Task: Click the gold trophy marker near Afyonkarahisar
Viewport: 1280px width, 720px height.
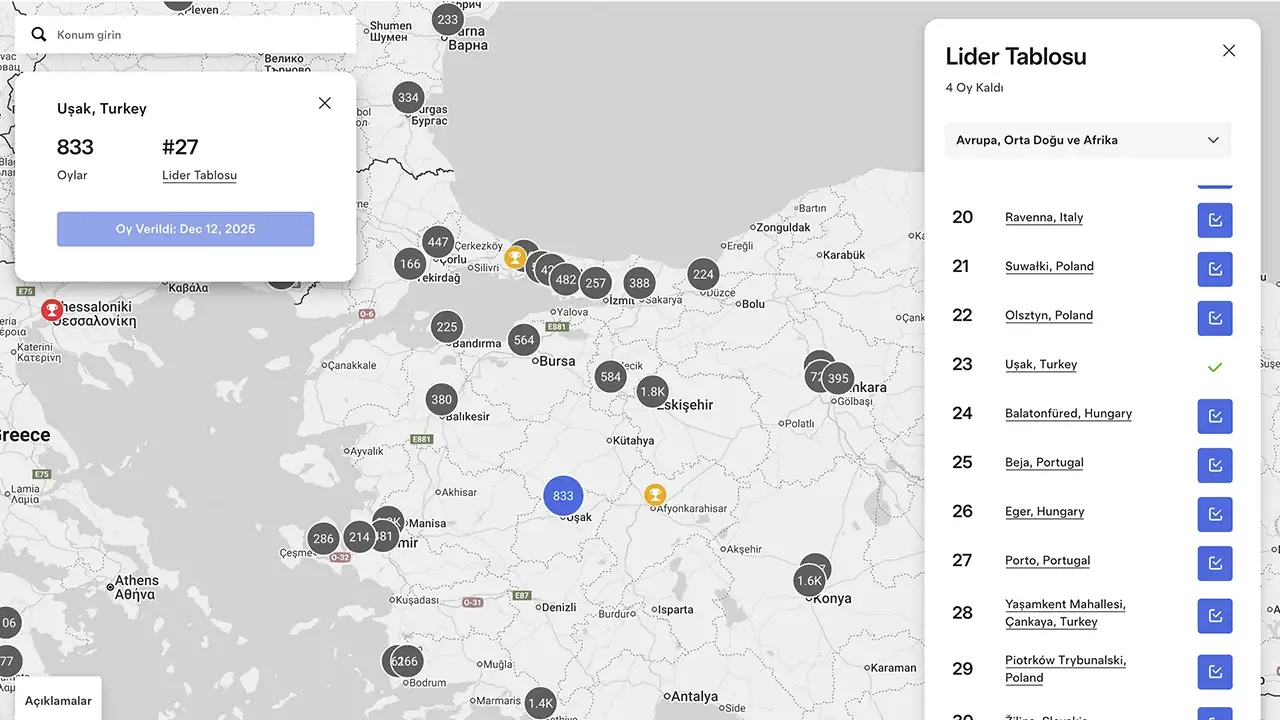Action: click(654, 495)
